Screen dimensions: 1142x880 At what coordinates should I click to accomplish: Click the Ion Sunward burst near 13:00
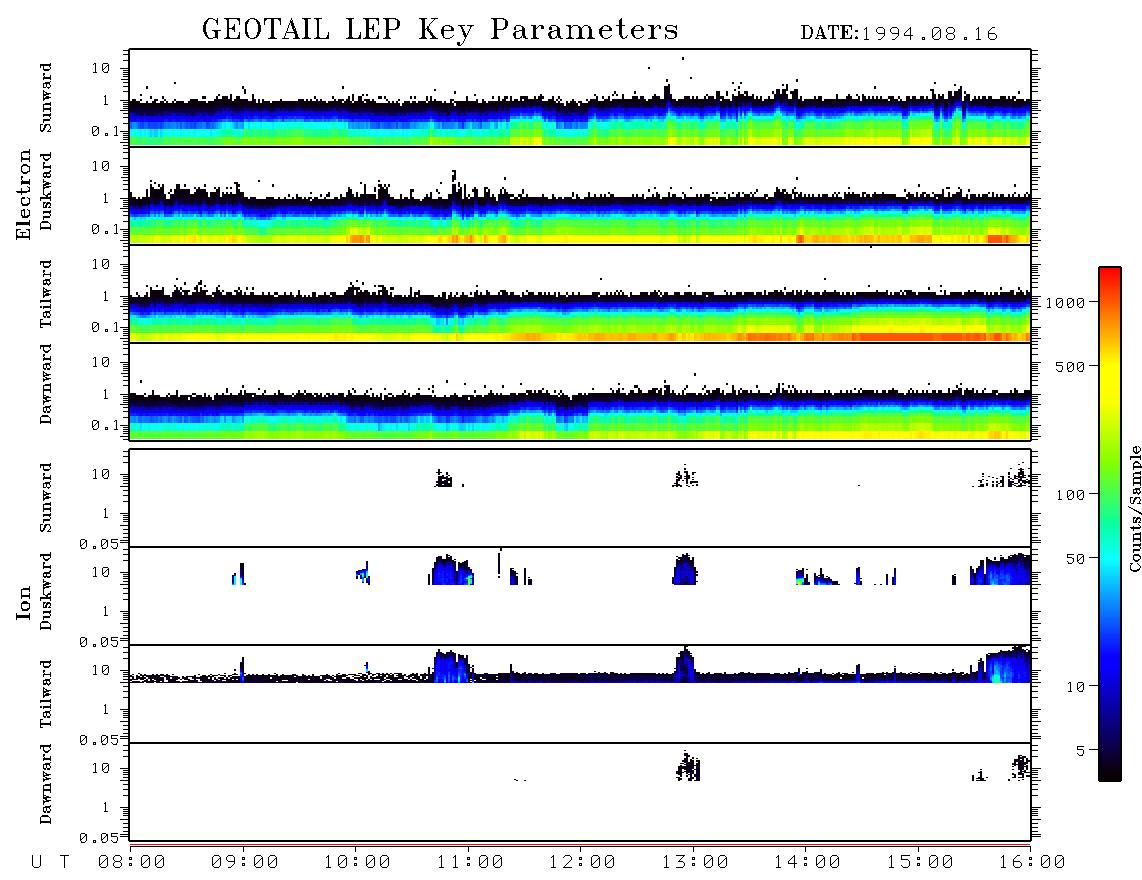[x=685, y=477]
